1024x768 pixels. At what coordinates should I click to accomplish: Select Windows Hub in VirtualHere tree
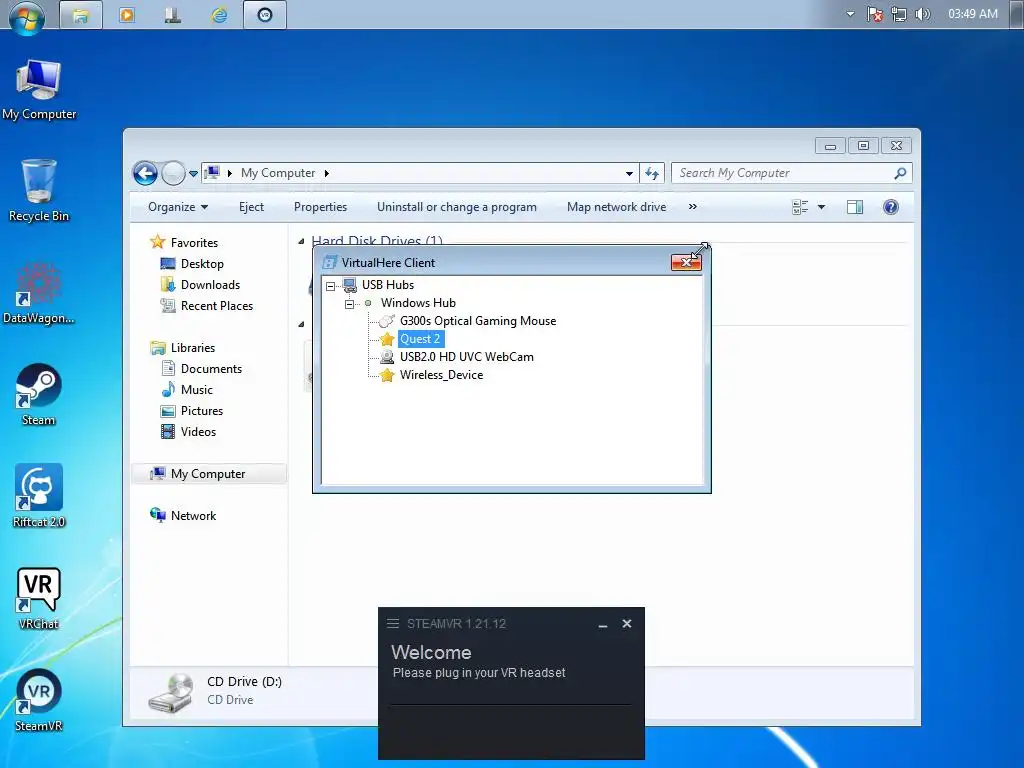pos(419,303)
